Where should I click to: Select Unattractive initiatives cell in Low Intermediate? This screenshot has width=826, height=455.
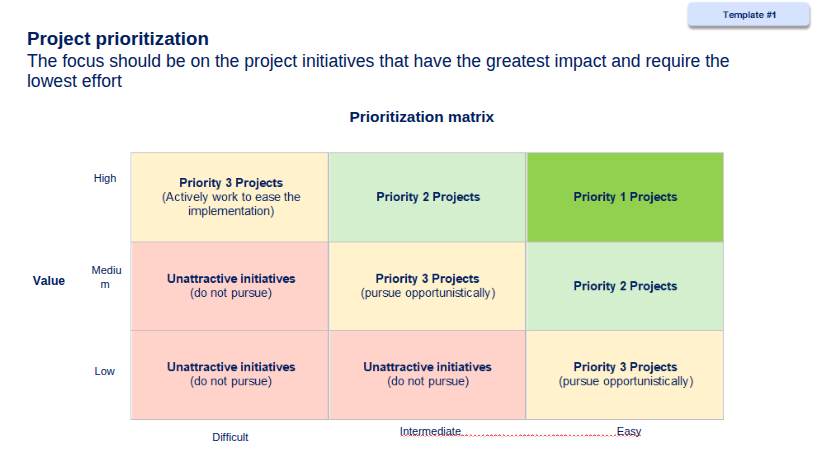[427, 374]
